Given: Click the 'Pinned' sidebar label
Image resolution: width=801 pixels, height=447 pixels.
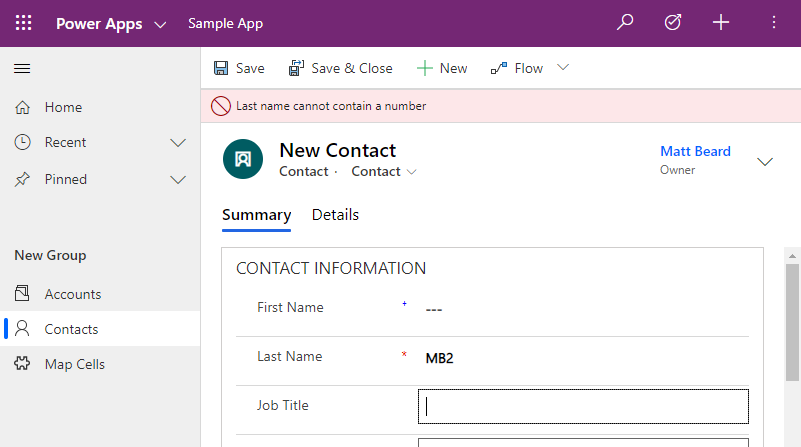Looking at the screenshot, I should click(66, 180).
